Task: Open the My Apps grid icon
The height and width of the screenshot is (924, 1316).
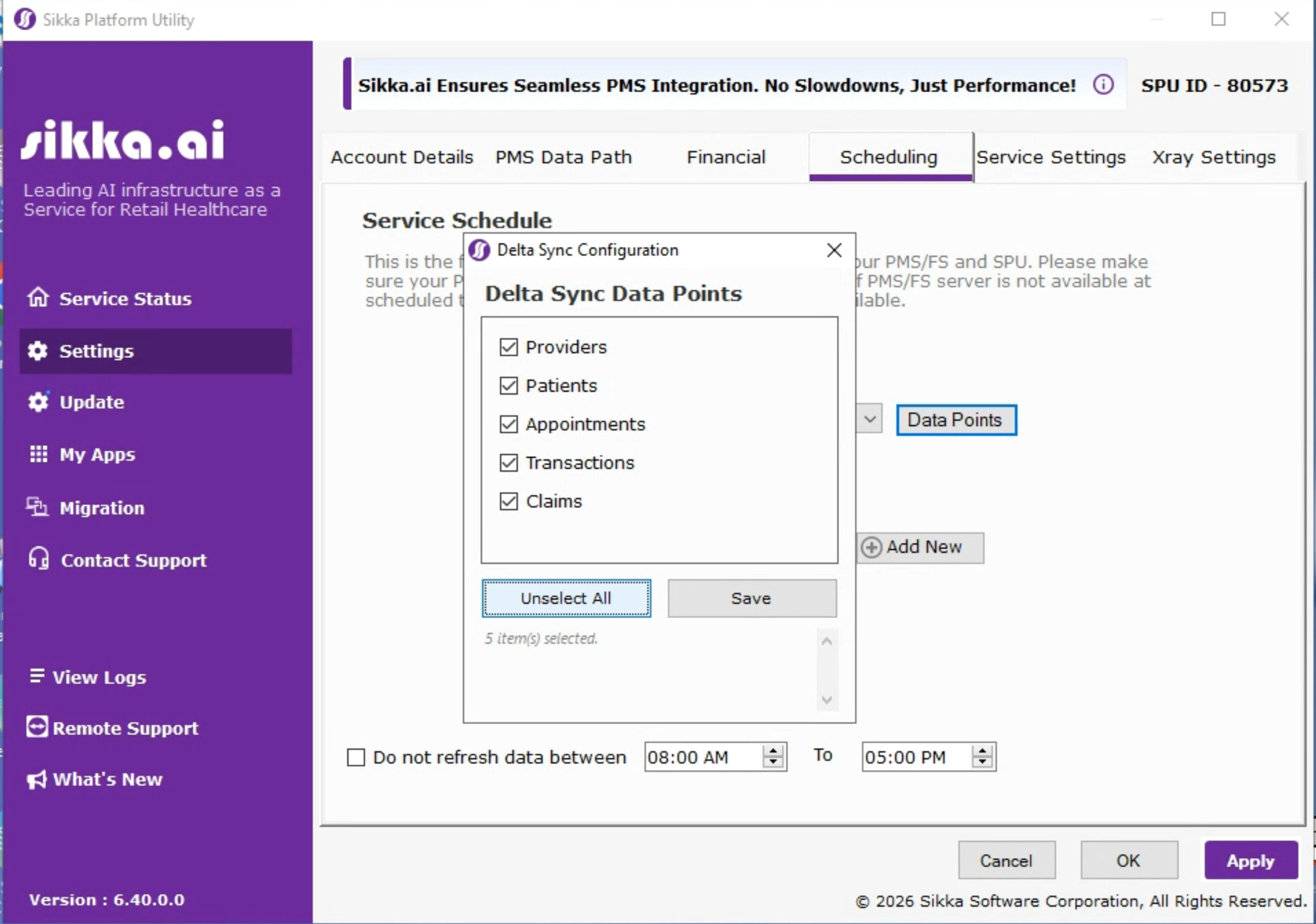Action: 38,454
